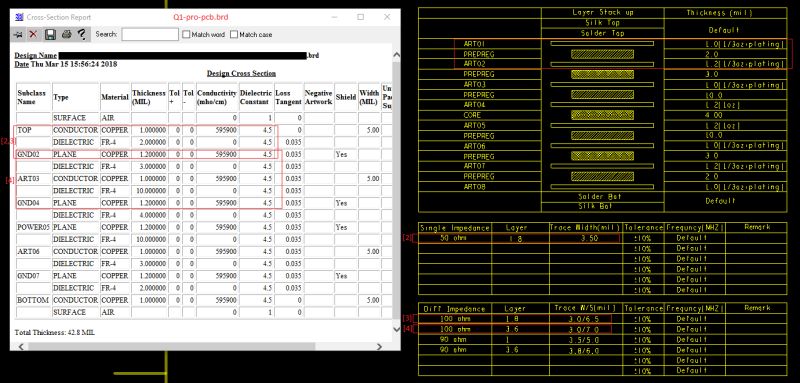Click 'ART08' layer label on canvas
Viewport: 800px width, 383px height.
(474, 187)
